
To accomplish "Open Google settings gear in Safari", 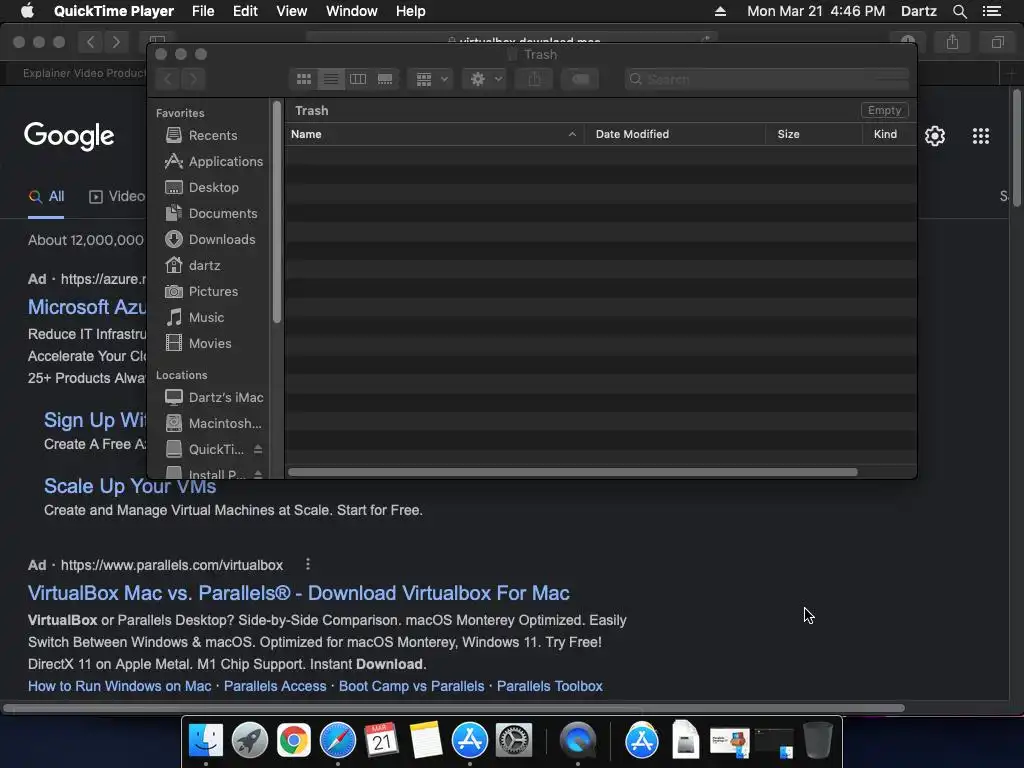I will tap(935, 136).
